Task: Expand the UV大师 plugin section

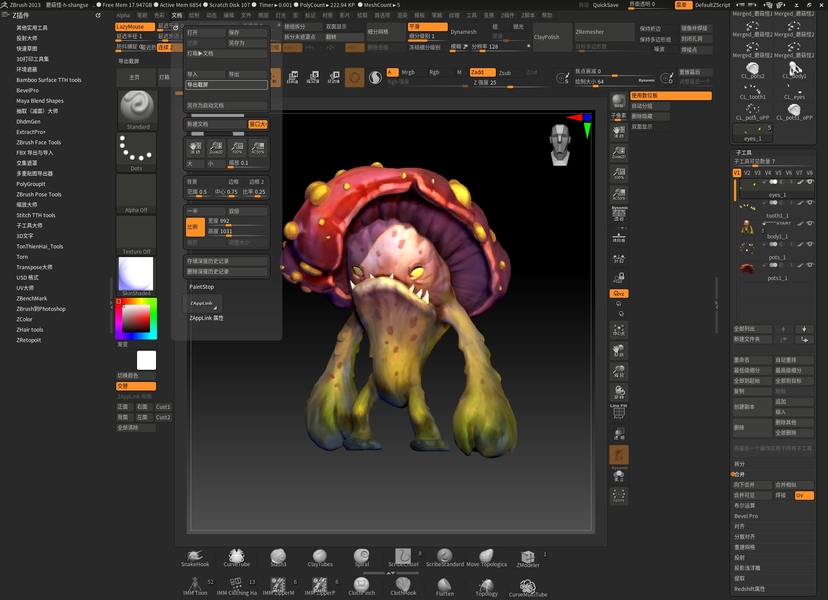Action: [25, 288]
